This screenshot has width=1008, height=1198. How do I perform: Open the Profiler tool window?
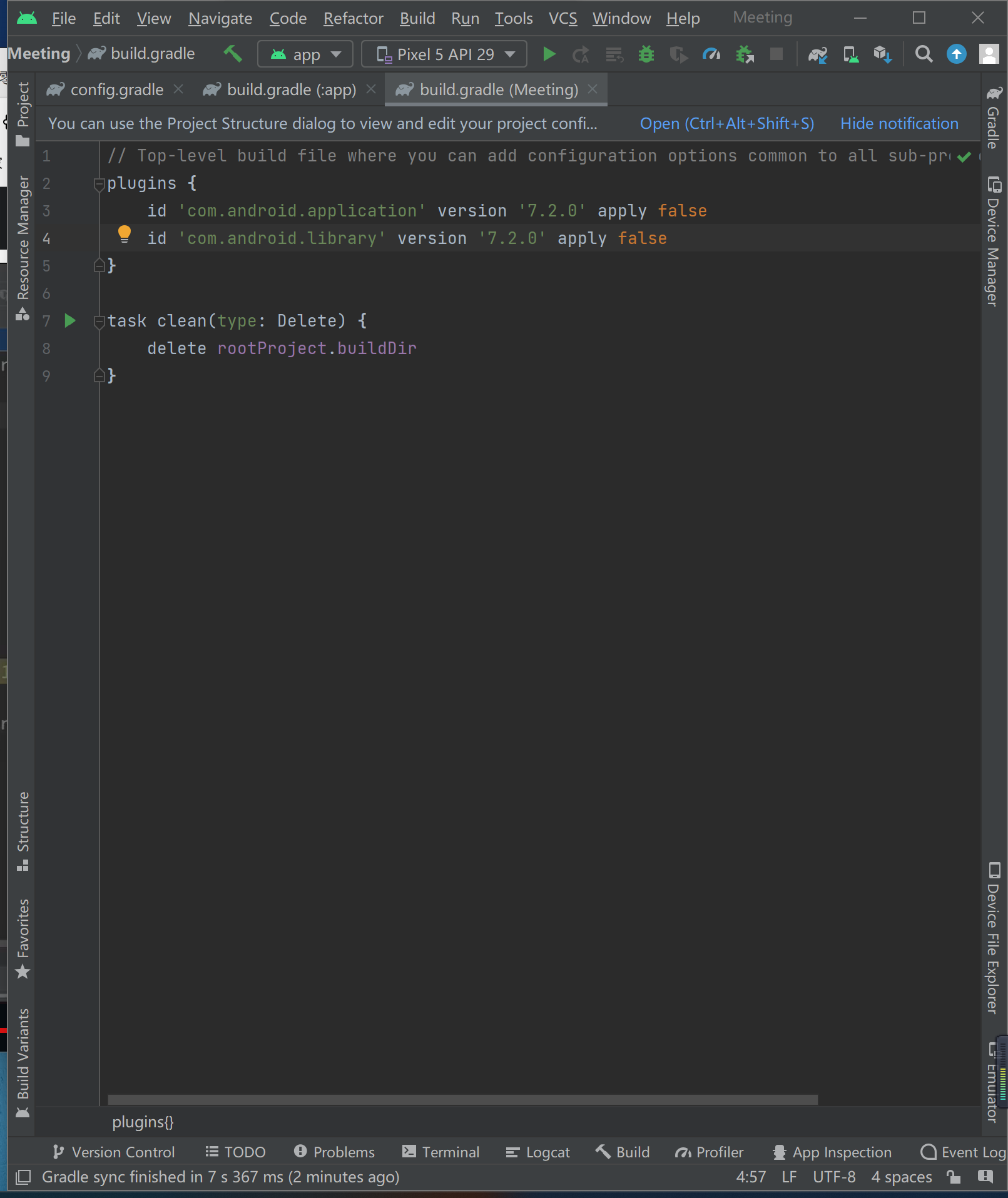coord(710,1152)
